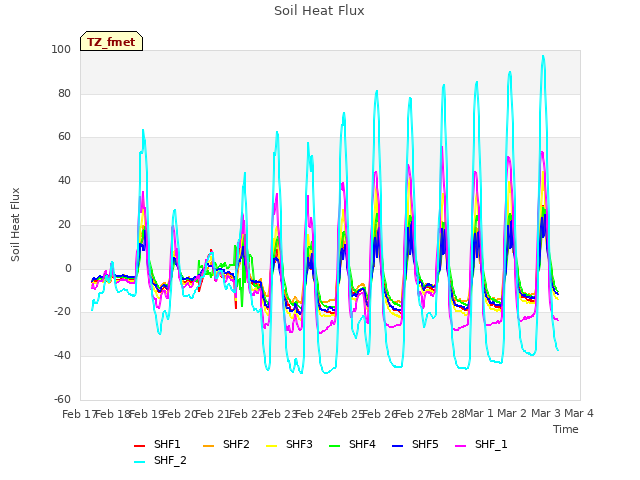Screen dimensions: 640x480
Task: Select the SHF2 legend entry
Action: pos(226,444)
